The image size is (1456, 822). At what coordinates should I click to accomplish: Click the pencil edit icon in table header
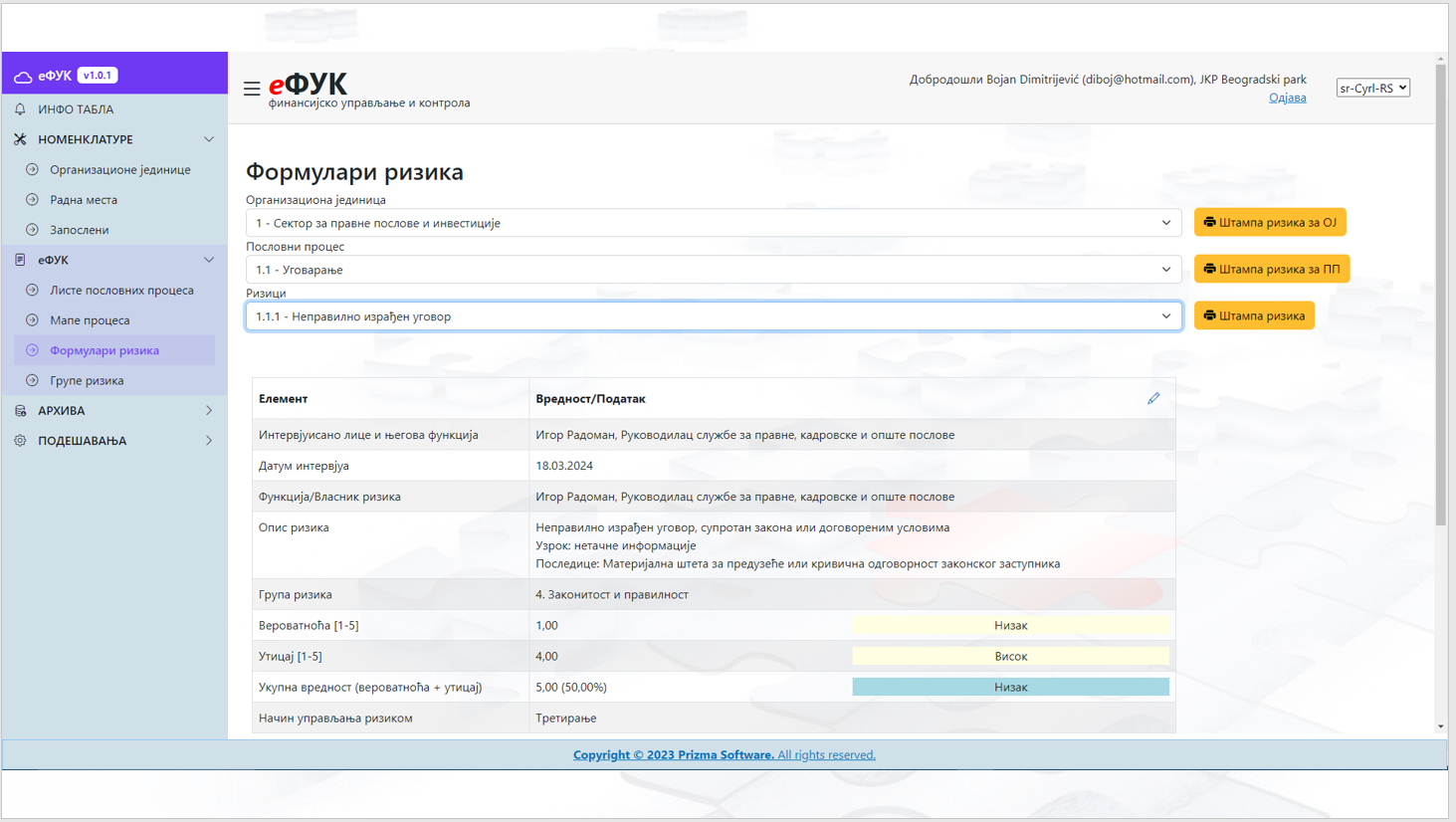click(x=1153, y=398)
